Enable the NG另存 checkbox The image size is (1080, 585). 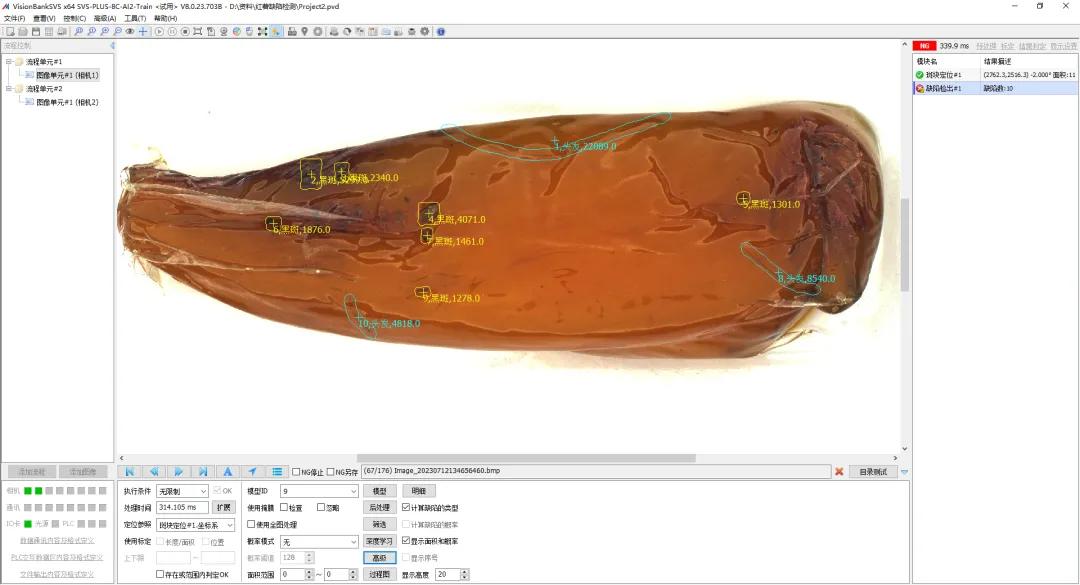(331, 472)
